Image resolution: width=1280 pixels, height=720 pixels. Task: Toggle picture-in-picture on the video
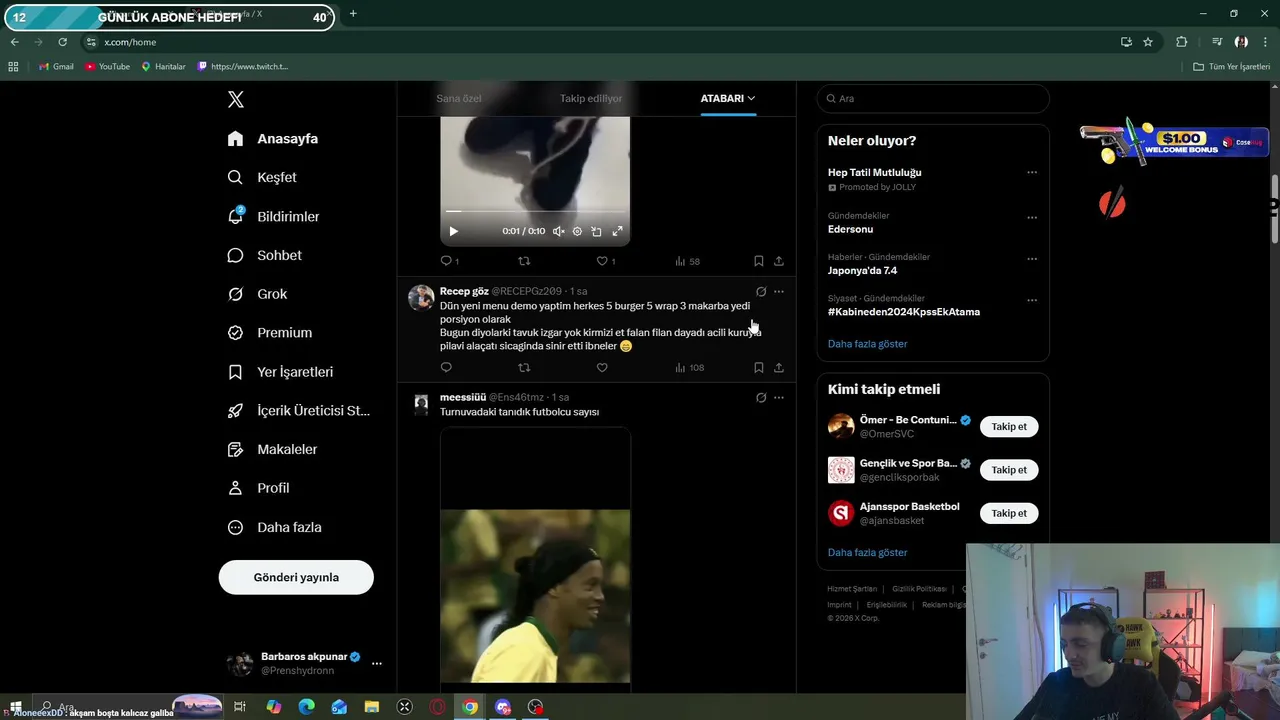[x=596, y=231]
